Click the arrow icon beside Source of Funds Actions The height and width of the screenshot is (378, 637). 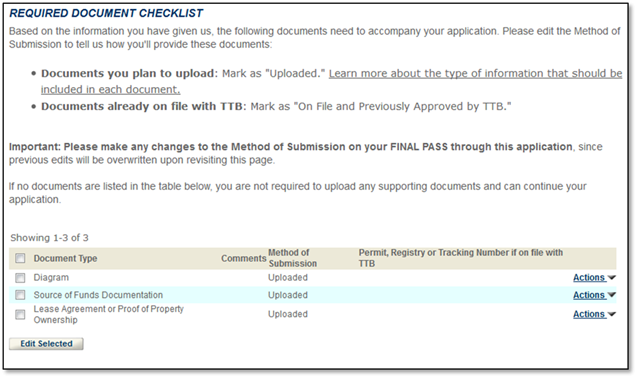612,295
